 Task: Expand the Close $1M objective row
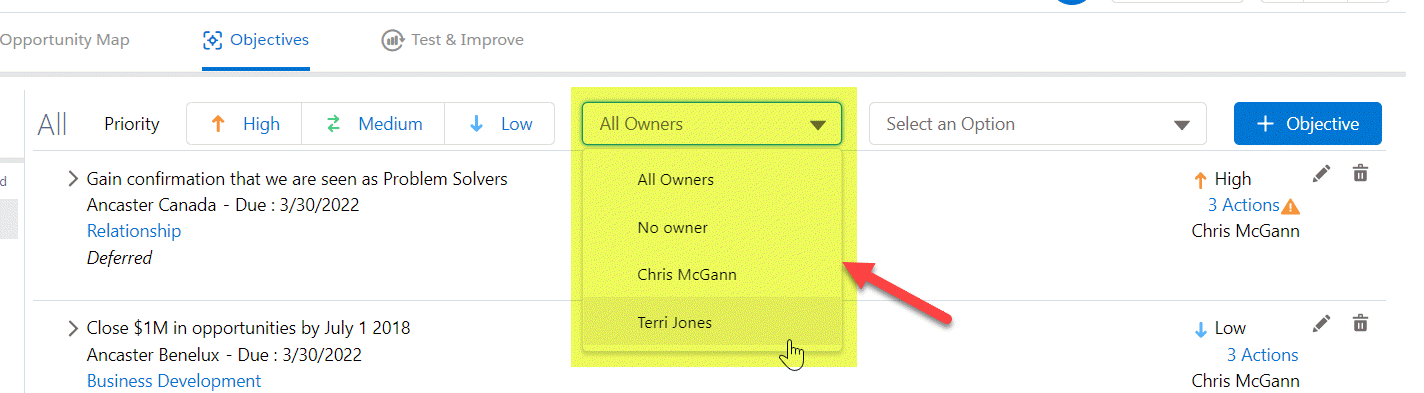pyautogui.click(x=73, y=328)
